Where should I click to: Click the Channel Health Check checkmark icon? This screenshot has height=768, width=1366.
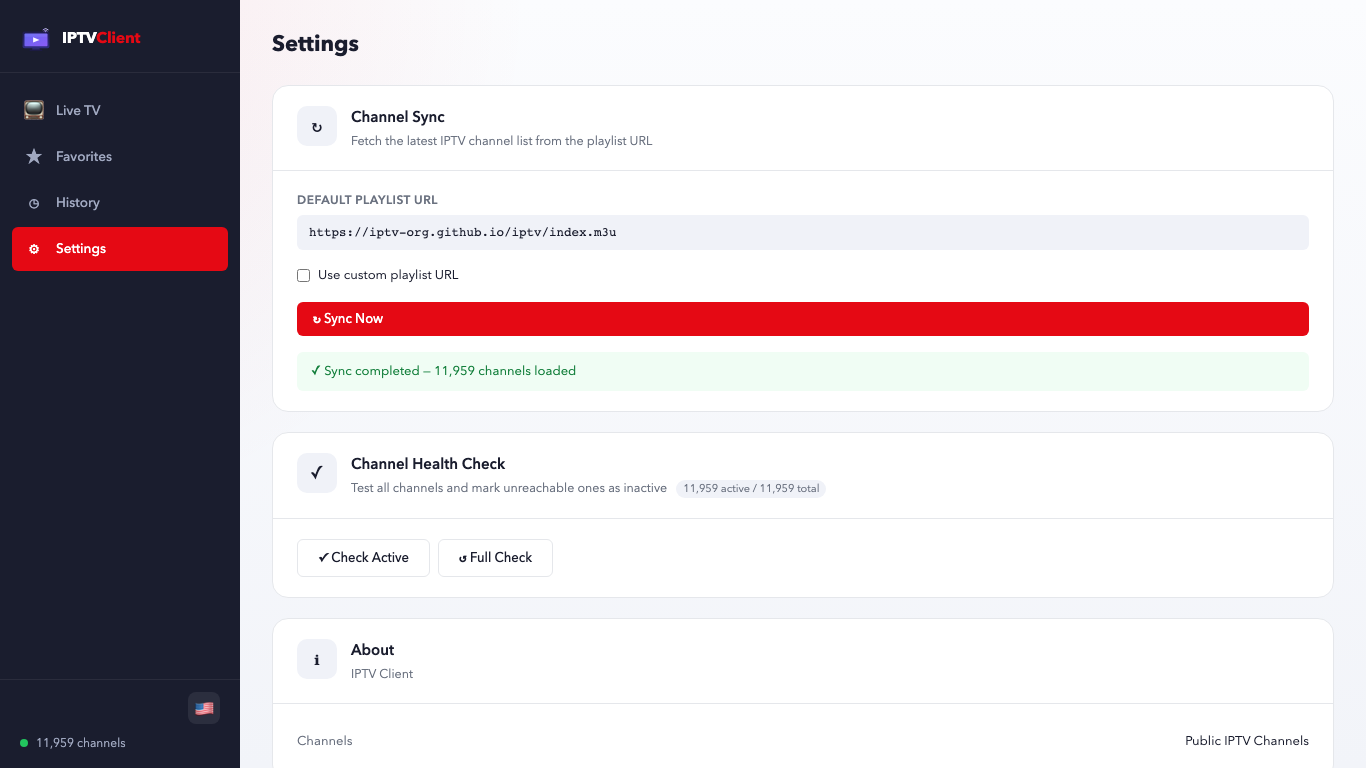click(x=317, y=473)
